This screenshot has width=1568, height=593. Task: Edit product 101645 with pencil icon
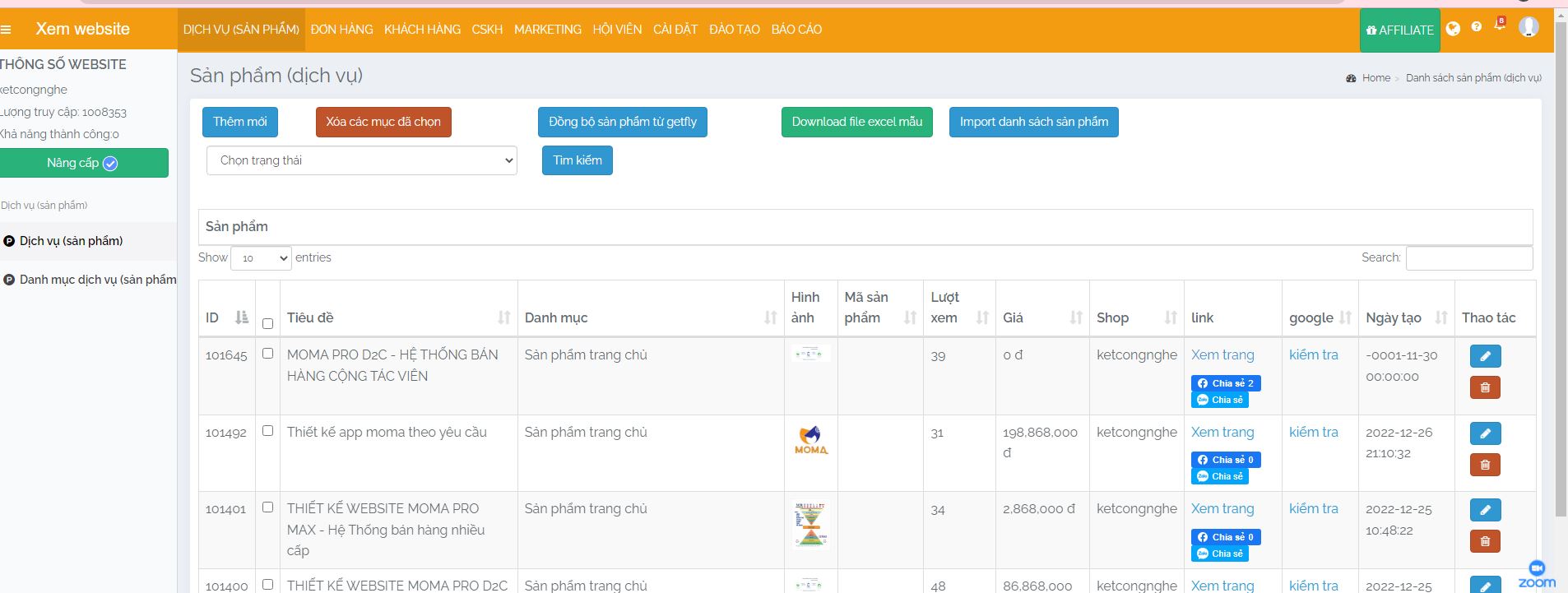(x=1485, y=356)
